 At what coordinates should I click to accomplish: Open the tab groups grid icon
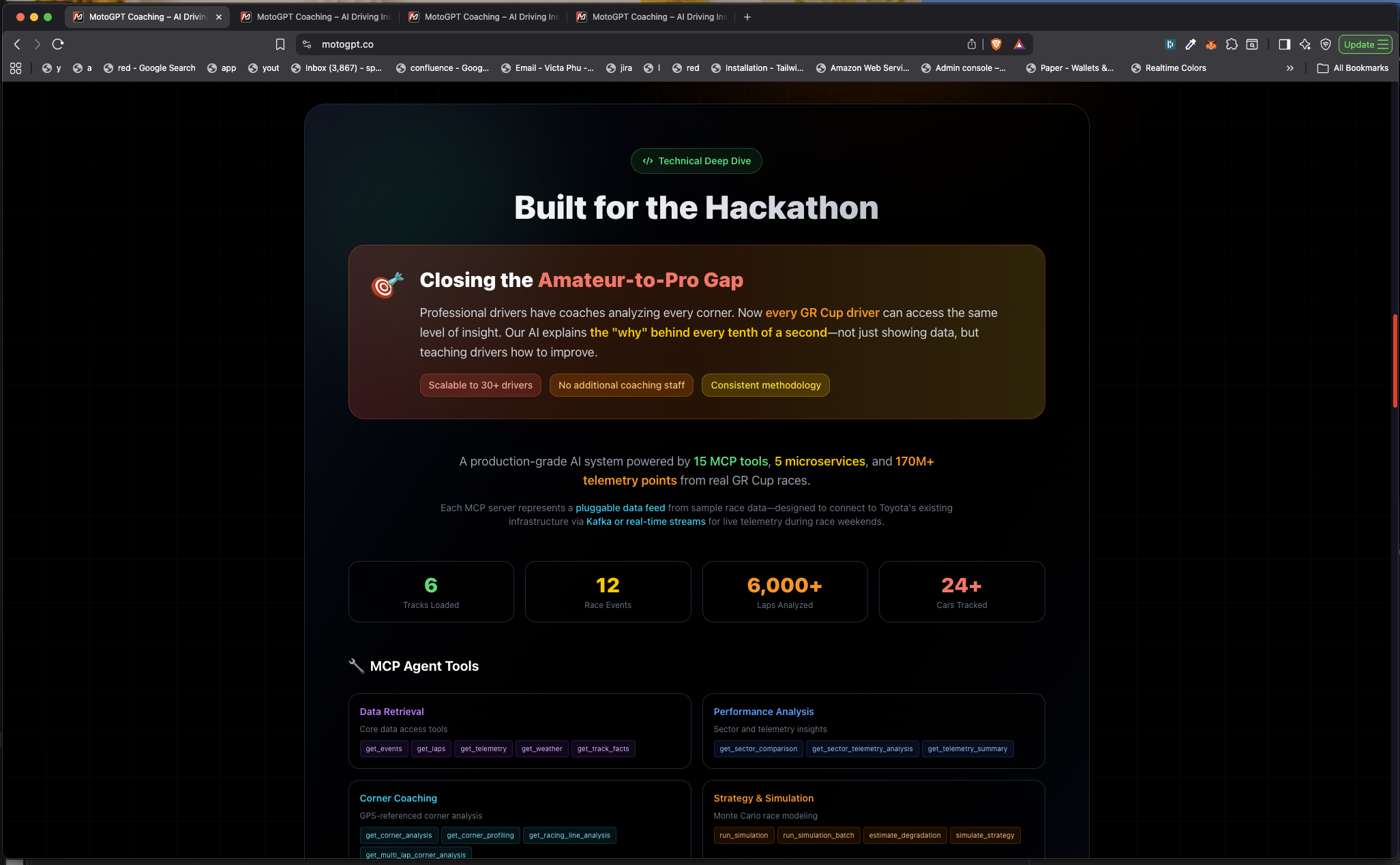(16, 68)
